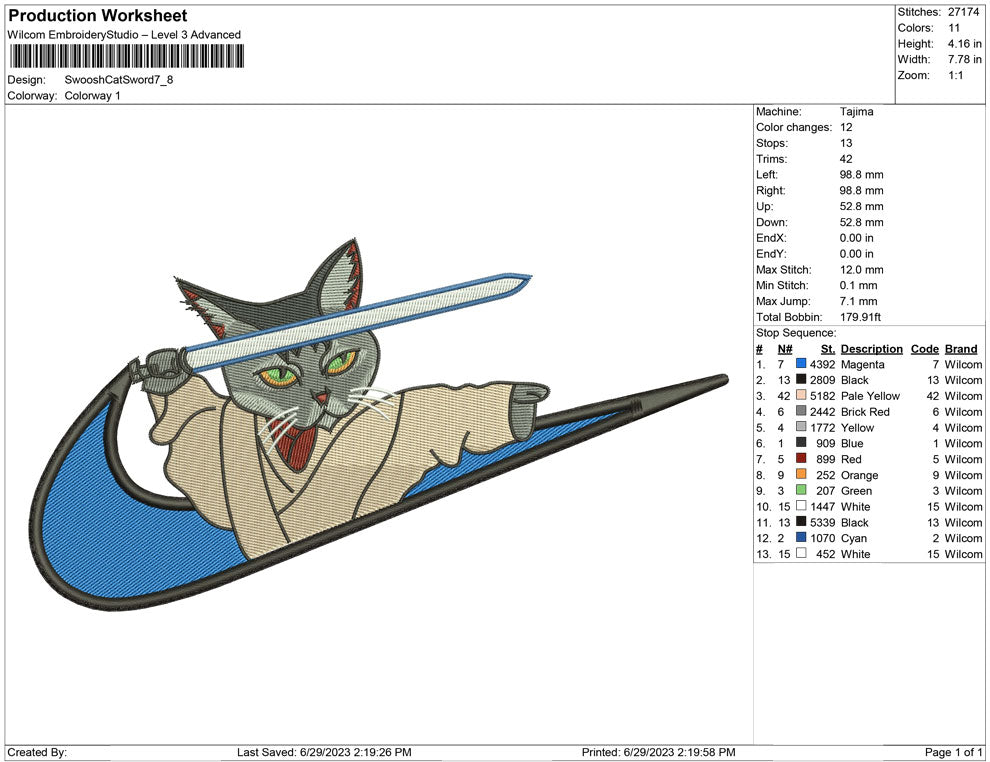Select the Pale Yellow description text

[870, 396]
